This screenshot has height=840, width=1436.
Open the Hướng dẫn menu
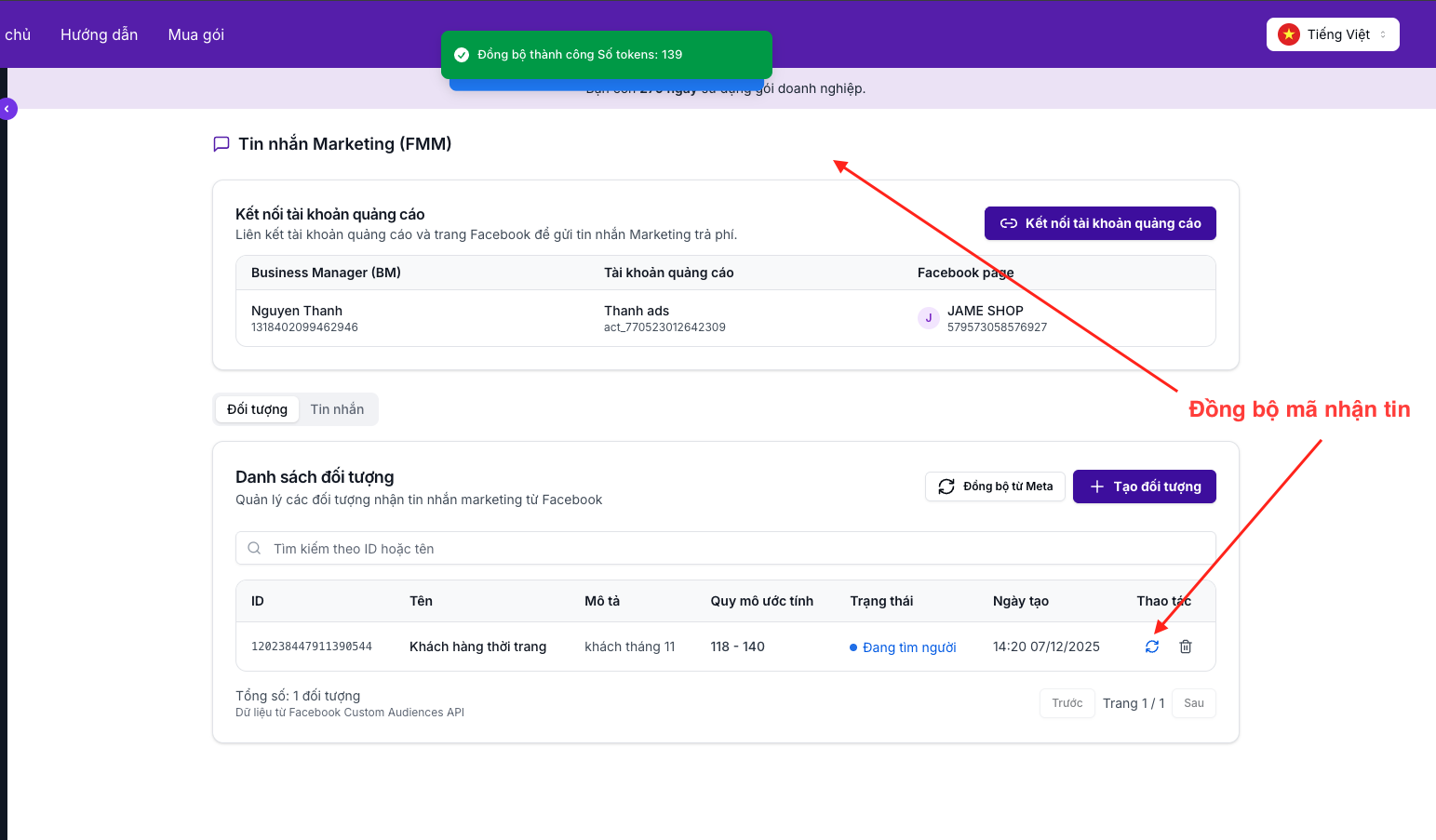99,34
